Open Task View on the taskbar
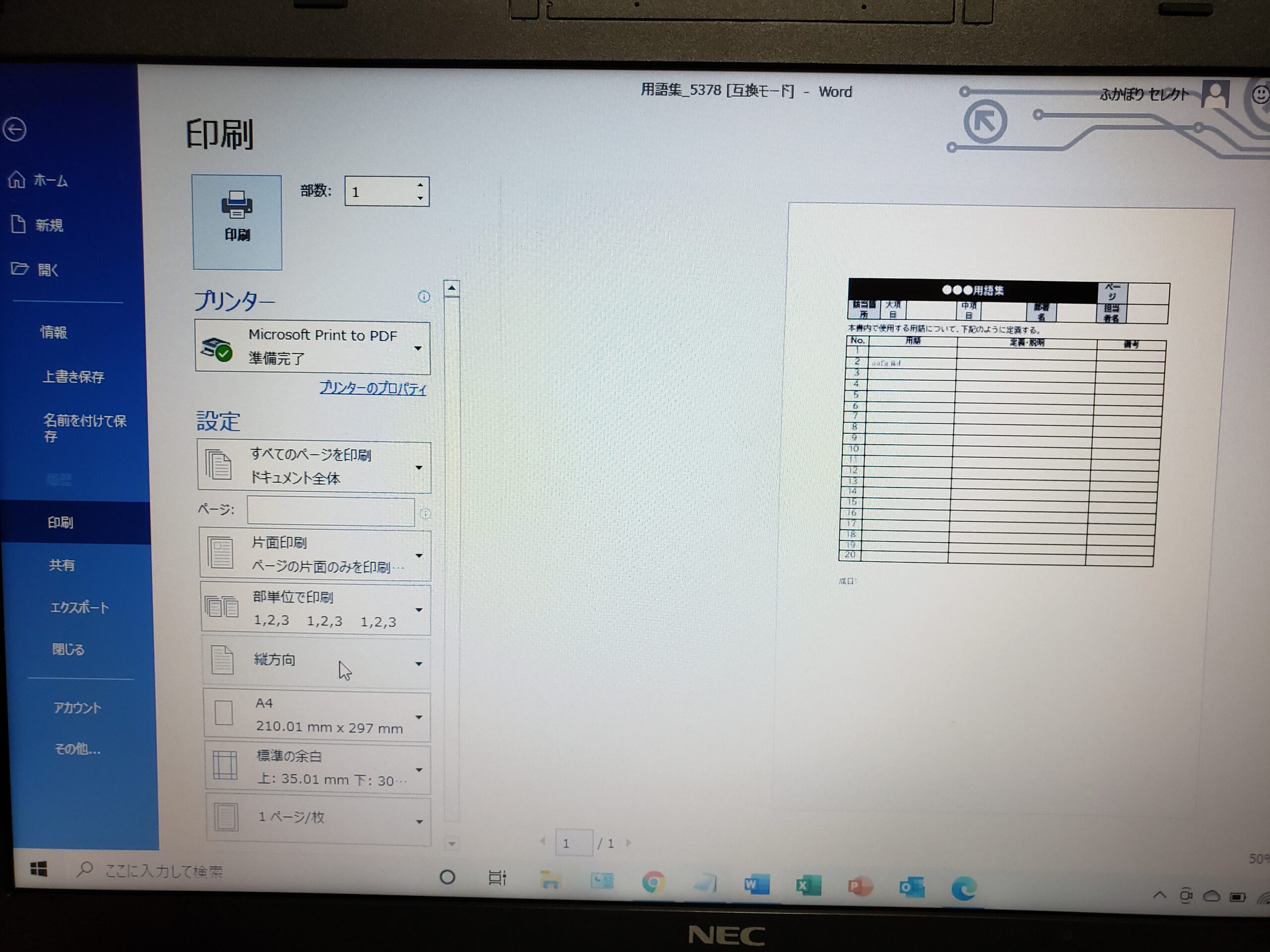 (497, 878)
